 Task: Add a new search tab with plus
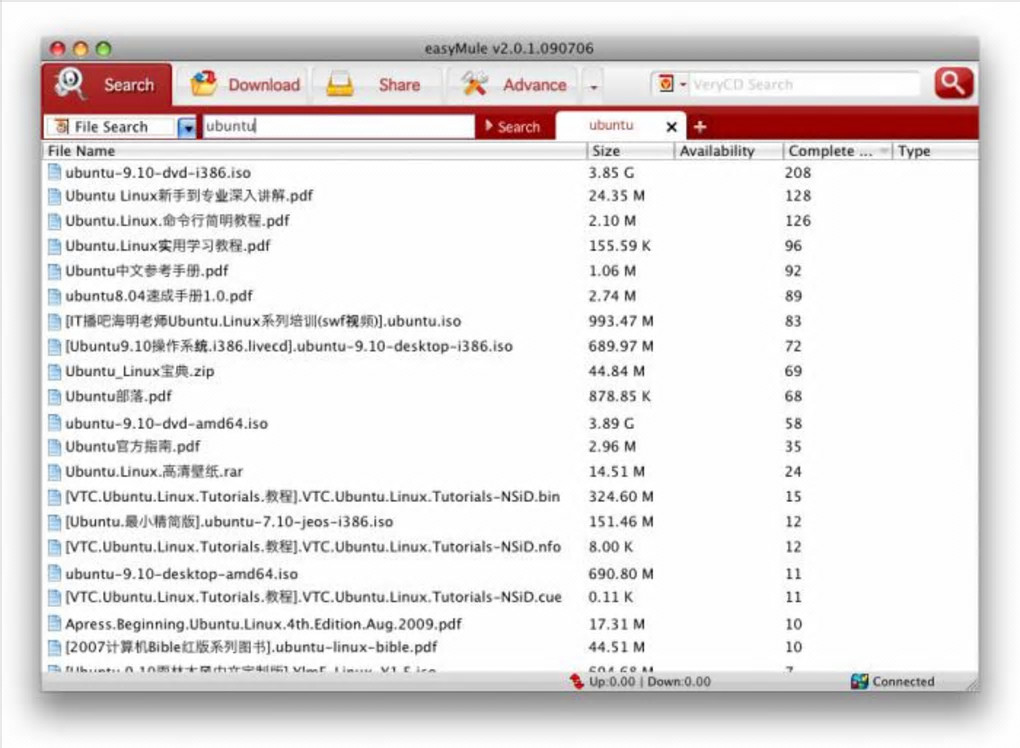(700, 127)
